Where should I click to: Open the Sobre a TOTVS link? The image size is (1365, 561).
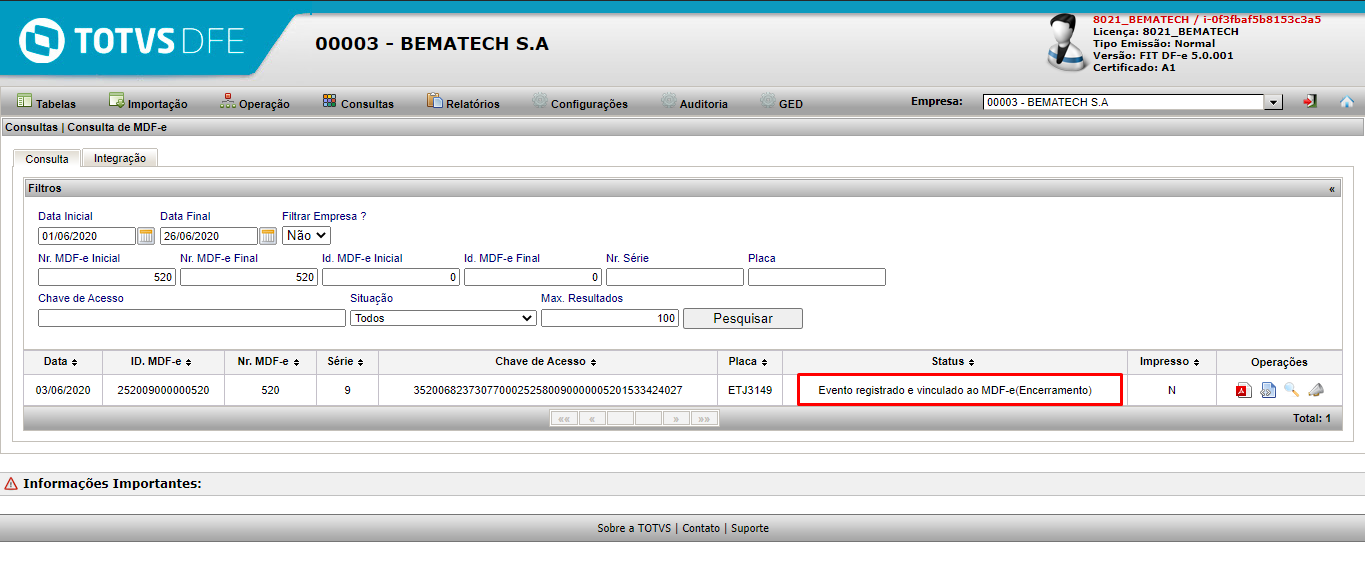(634, 528)
